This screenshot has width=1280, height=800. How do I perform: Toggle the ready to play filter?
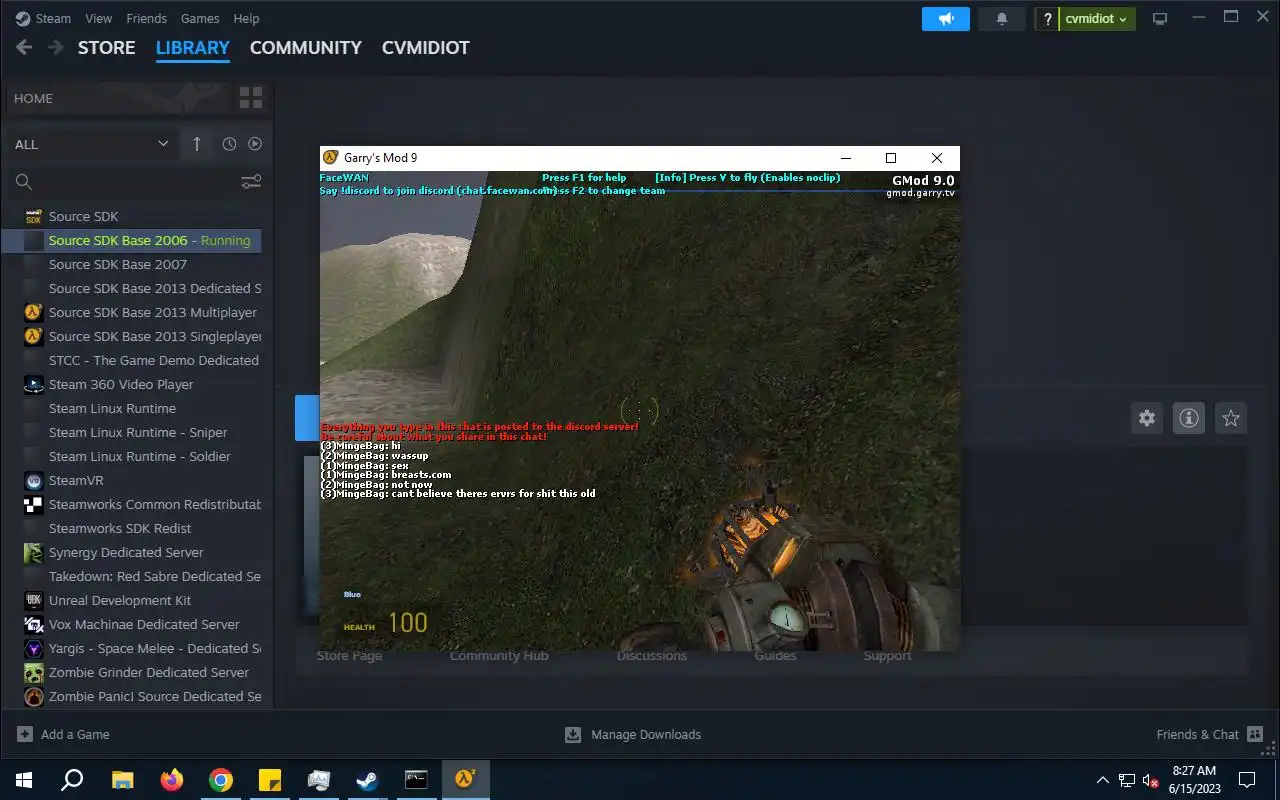[x=255, y=144]
